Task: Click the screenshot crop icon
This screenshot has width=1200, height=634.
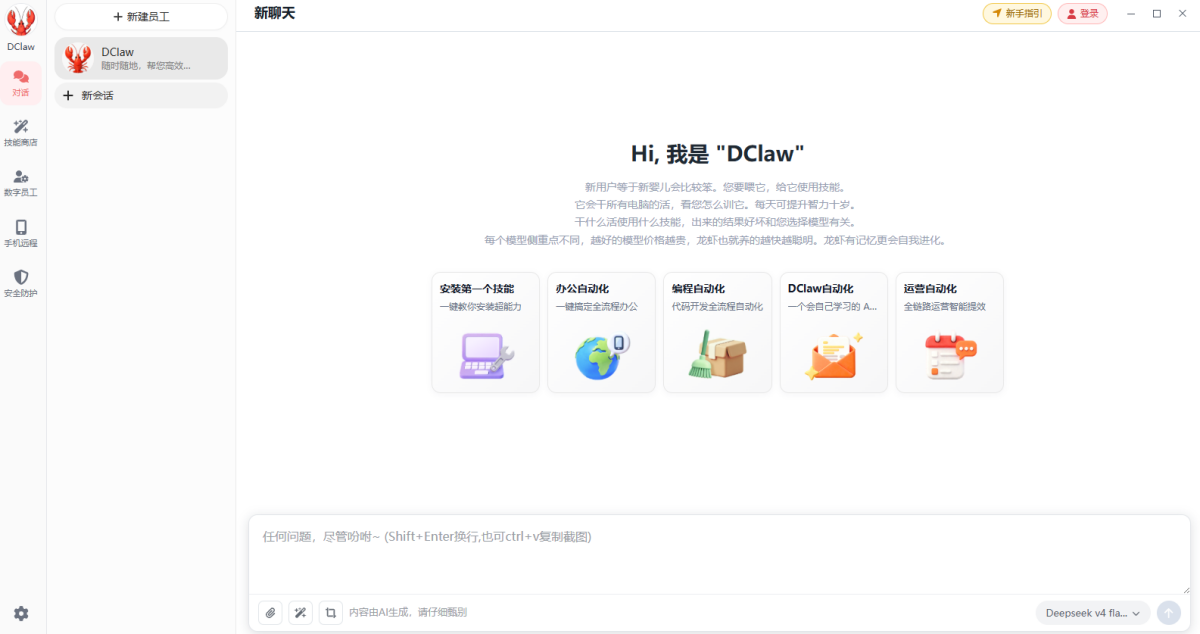Action: 331,613
